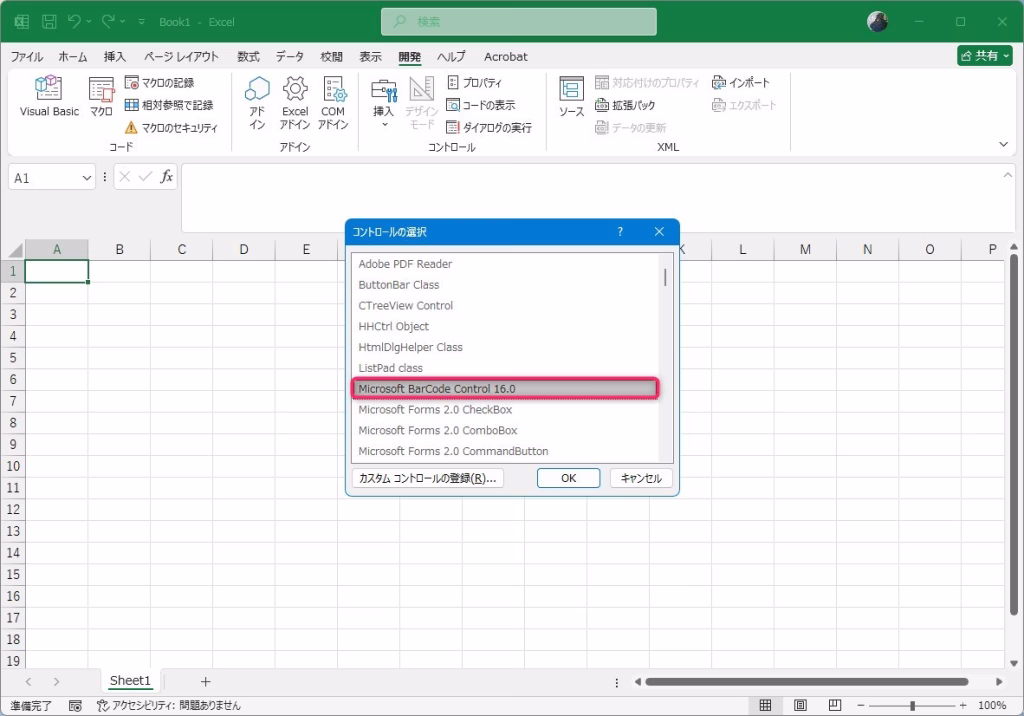Click inside the formula bar

tap(591, 198)
